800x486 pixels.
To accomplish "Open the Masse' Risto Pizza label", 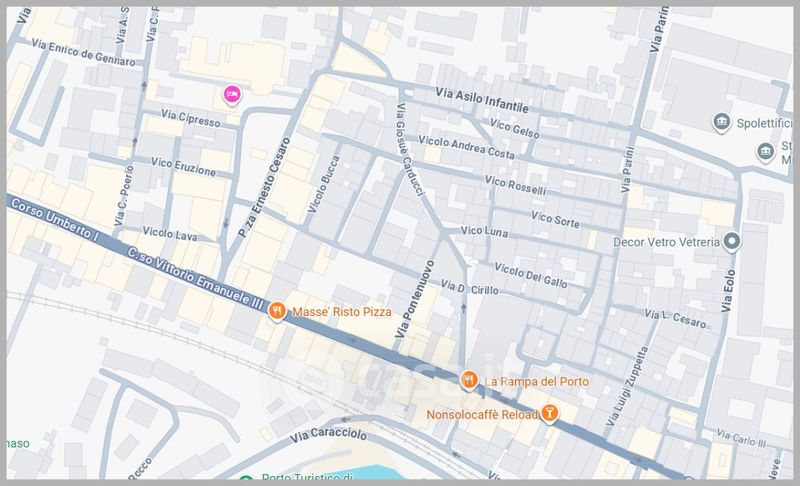I will pyautogui.click(x=342, y=312).
